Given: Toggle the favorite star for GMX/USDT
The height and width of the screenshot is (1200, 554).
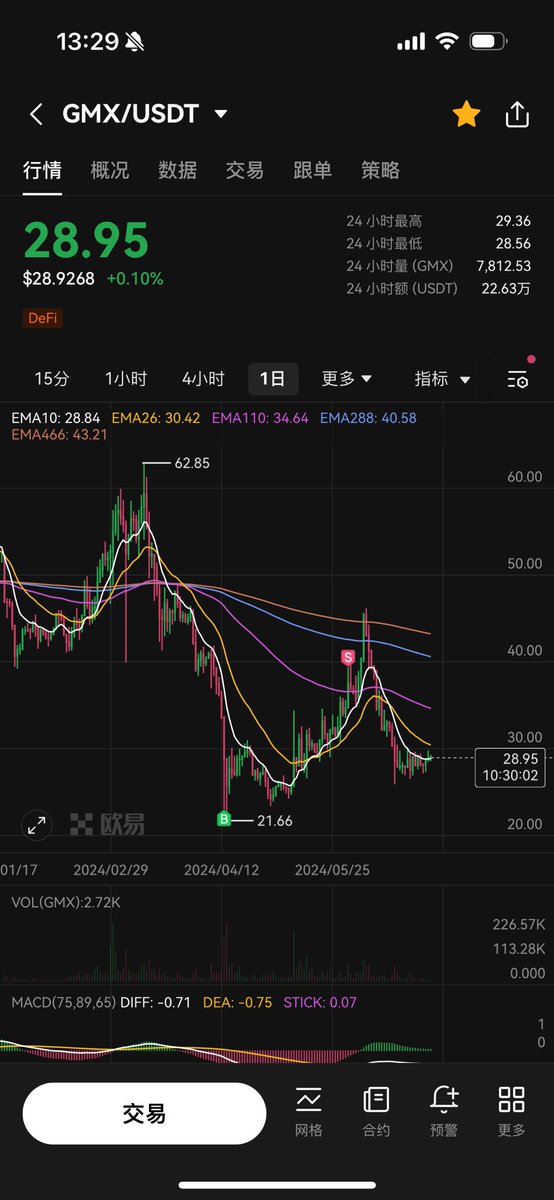Looking at the screenshot, I should (466, 114).
